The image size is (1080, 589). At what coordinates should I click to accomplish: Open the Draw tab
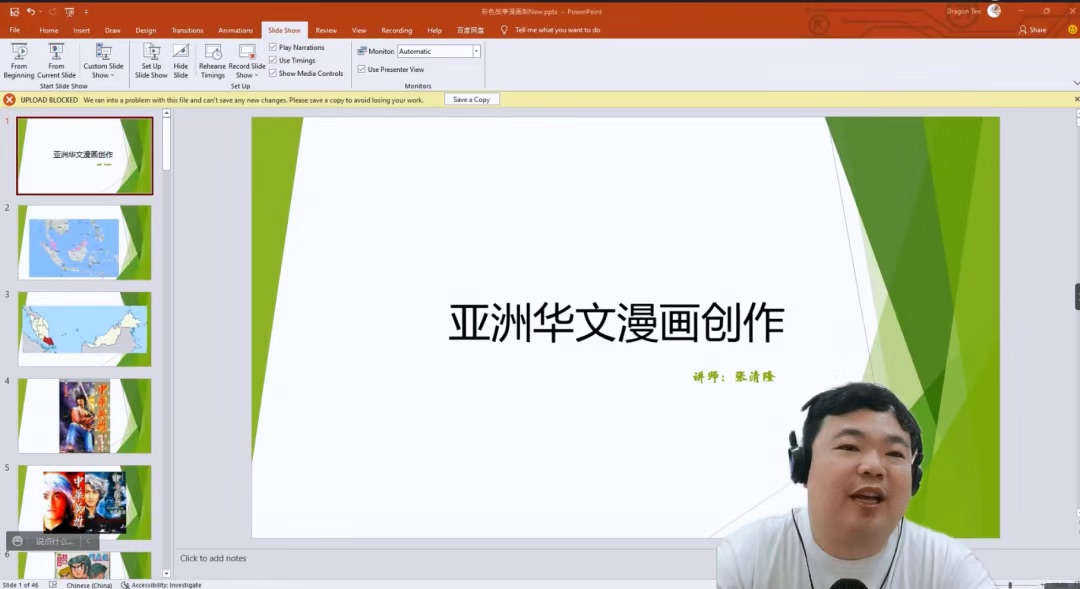[112, 30]
